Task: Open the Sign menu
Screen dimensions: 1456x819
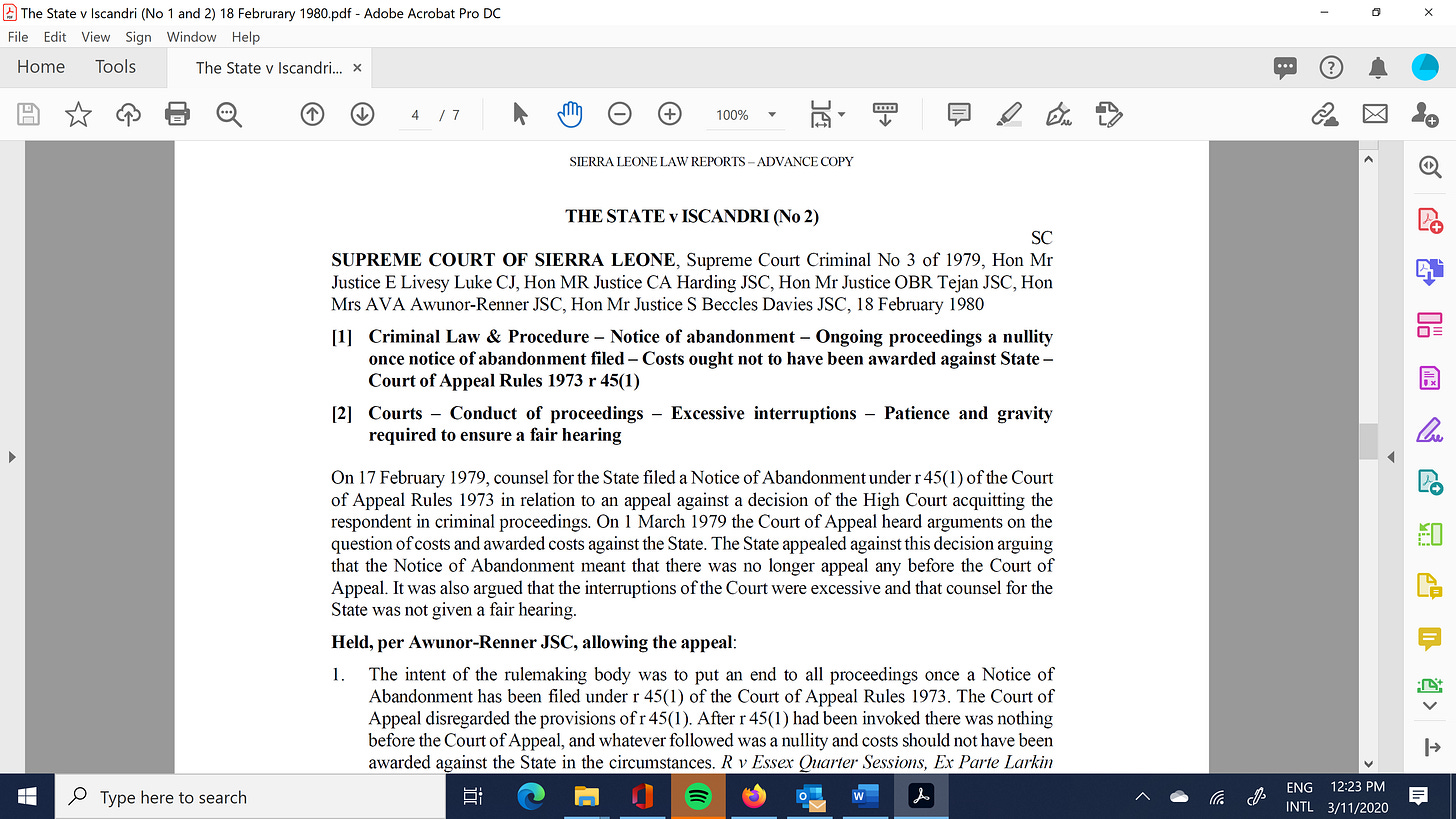Action: pyautogui.click(x=138, y=37)
